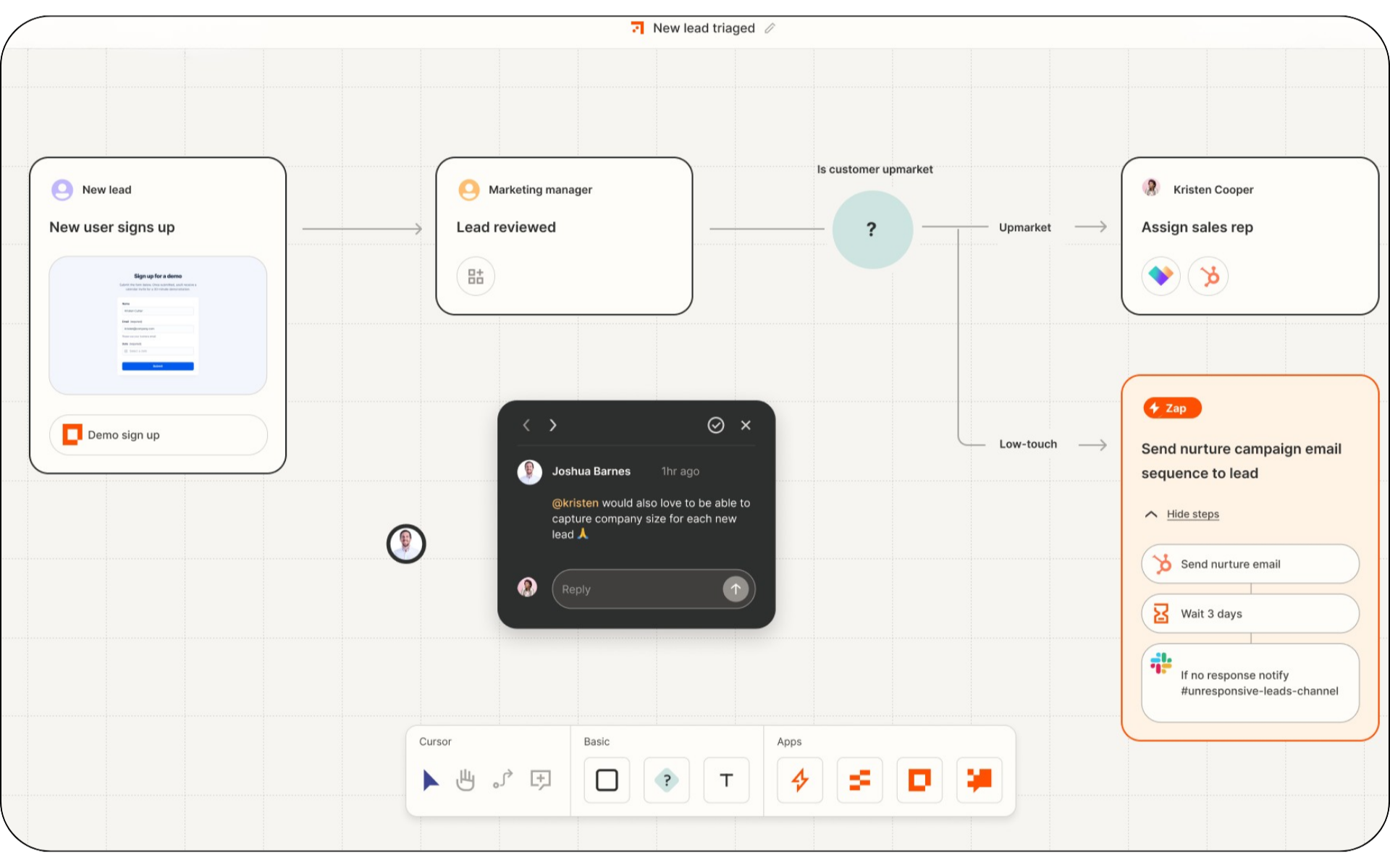1390x868 pixels.
Task: Go to previous comment
Action: (526, 425)
